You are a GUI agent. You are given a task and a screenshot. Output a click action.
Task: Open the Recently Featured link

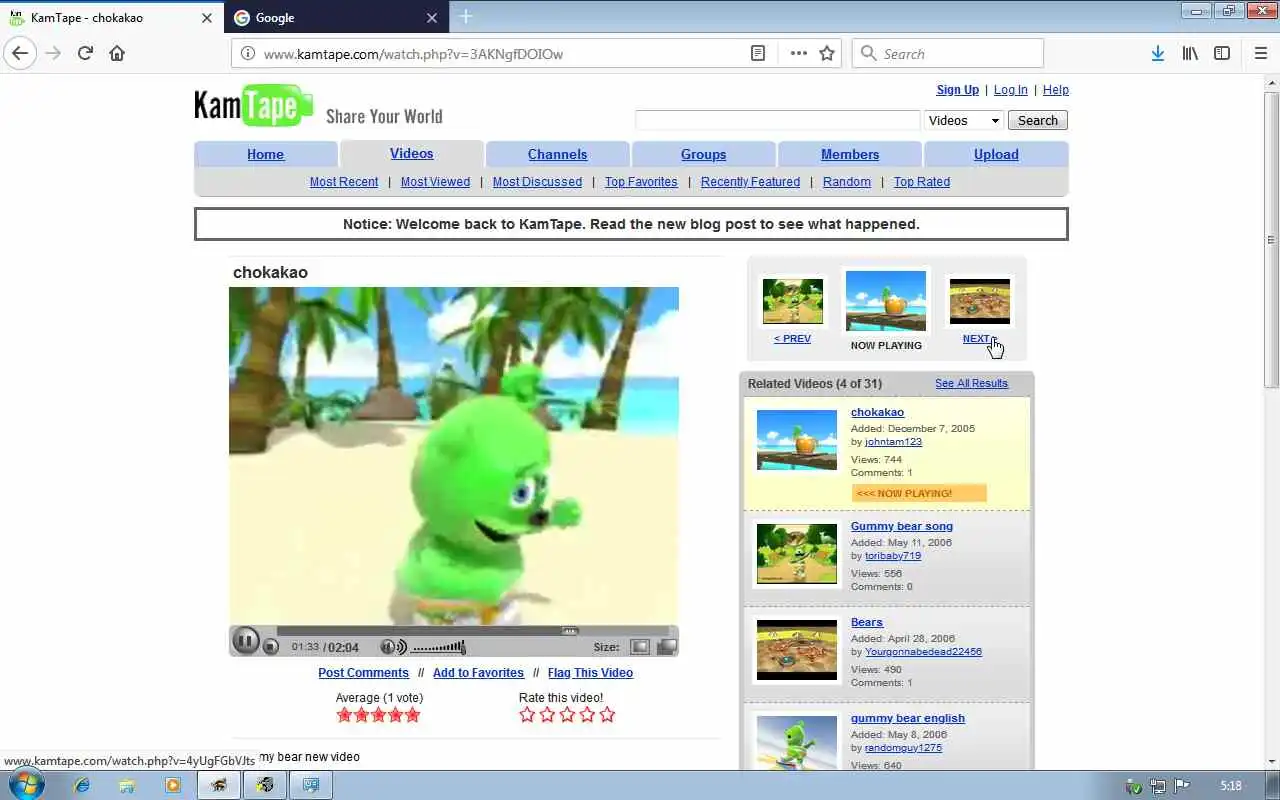750,181
